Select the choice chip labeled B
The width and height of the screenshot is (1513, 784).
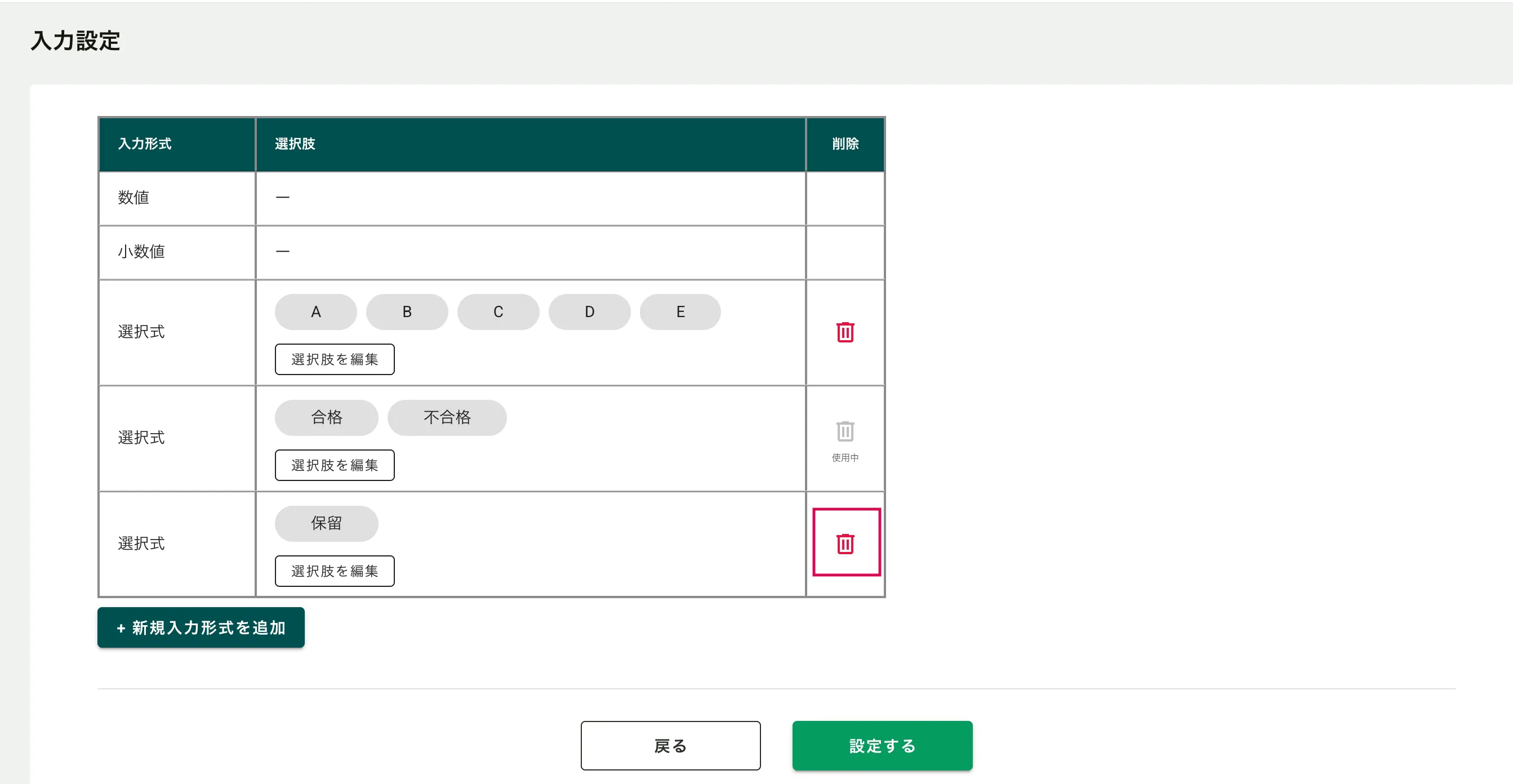tap(407, 312)
